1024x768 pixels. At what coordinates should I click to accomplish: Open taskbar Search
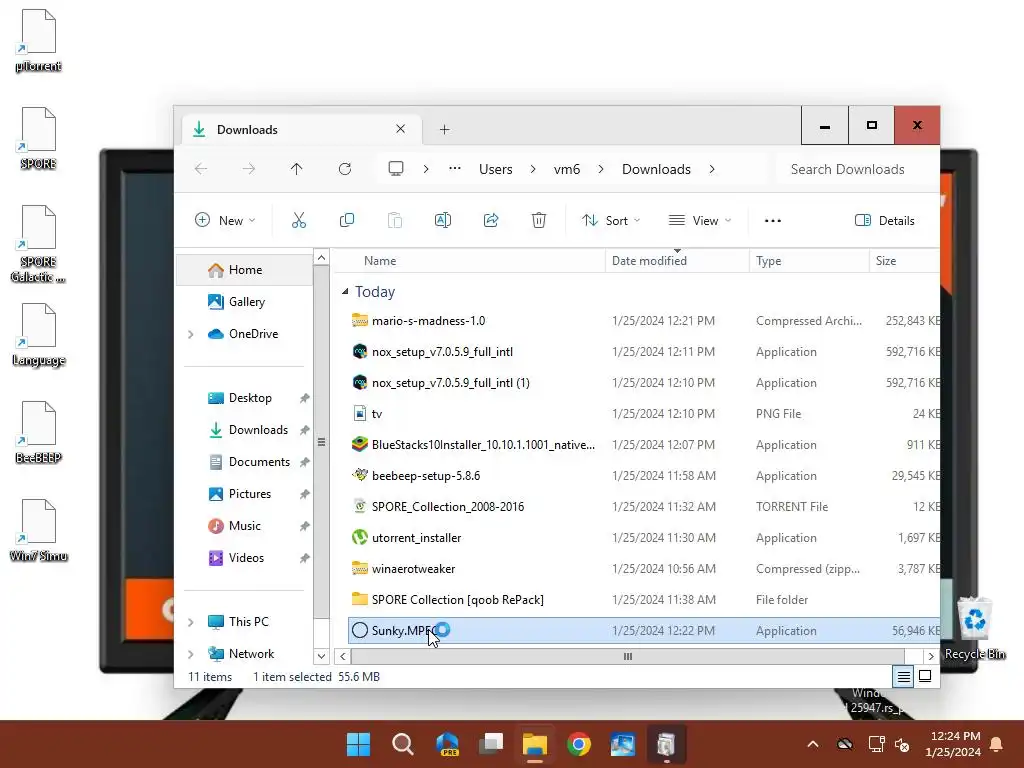click(x=402, y=744)
